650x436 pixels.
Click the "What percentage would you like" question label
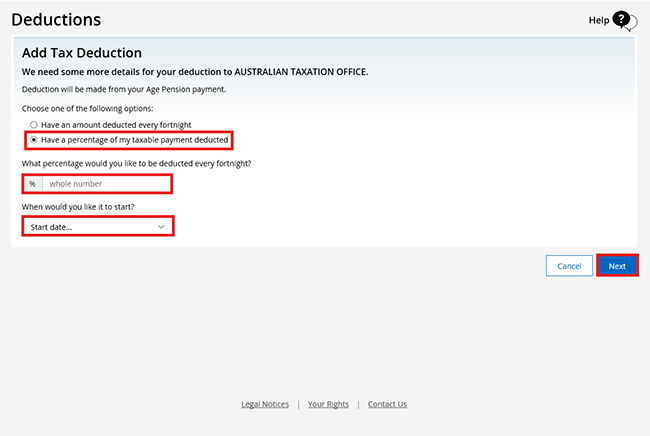136,163
